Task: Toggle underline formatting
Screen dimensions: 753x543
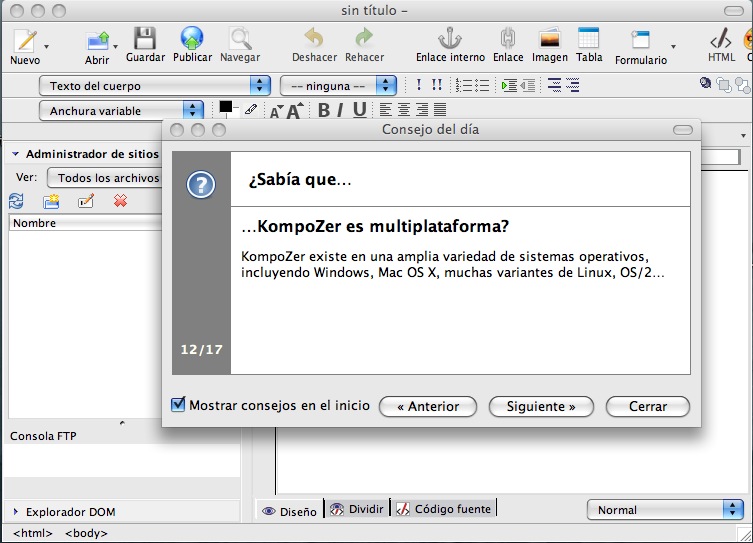Action: 360,110
